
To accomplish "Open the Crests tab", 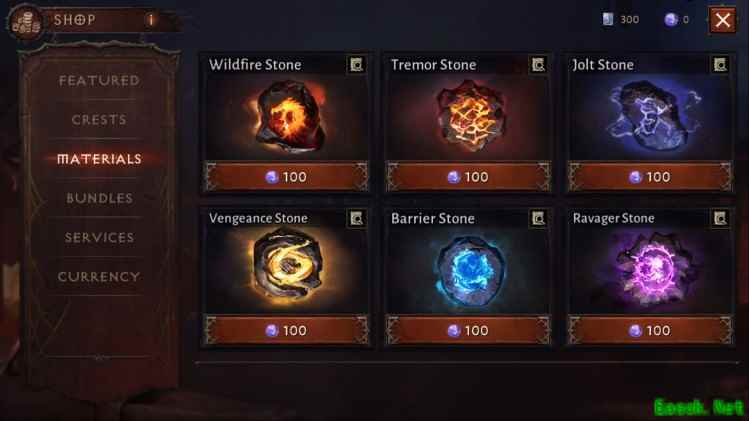I will [99, 119].
